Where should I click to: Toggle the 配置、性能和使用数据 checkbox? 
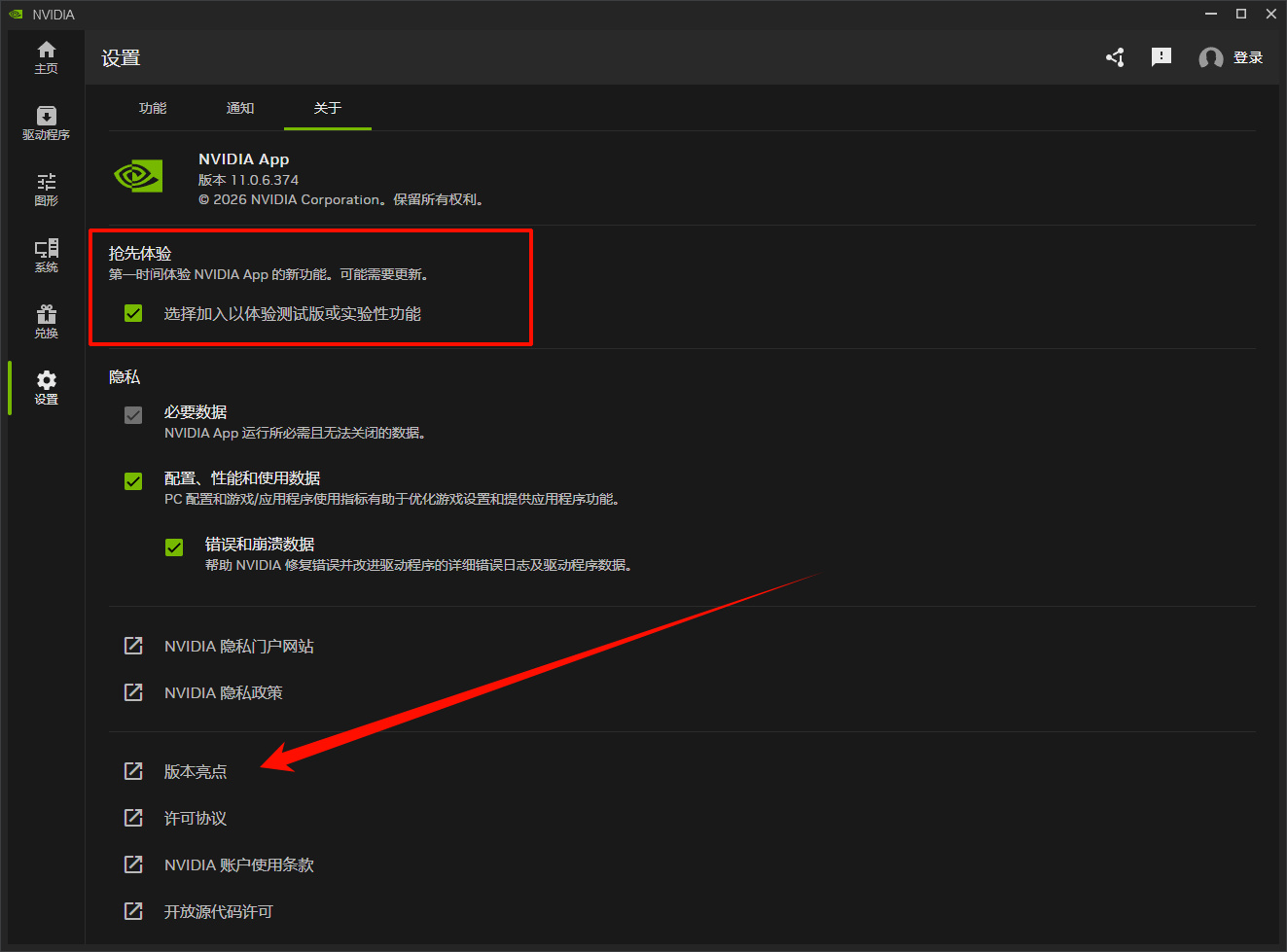[133, 481]
